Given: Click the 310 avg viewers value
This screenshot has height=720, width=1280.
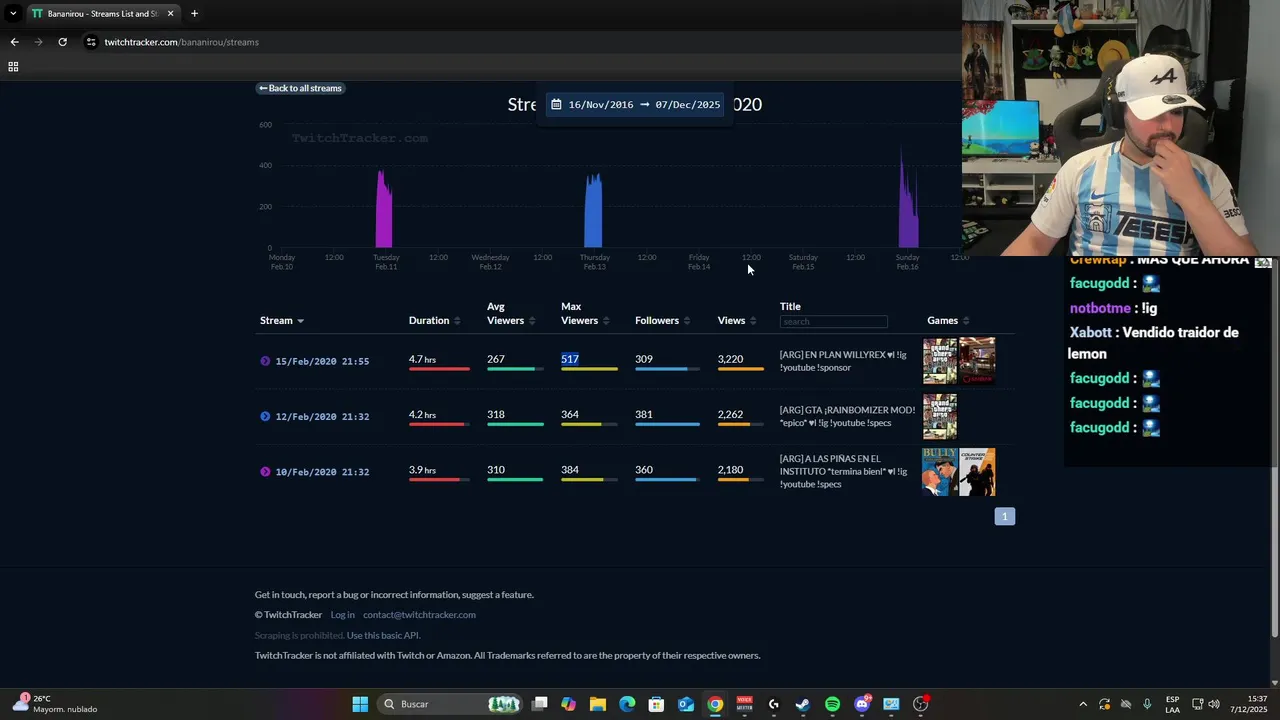Looking at the screenshot, I should 496,470.
